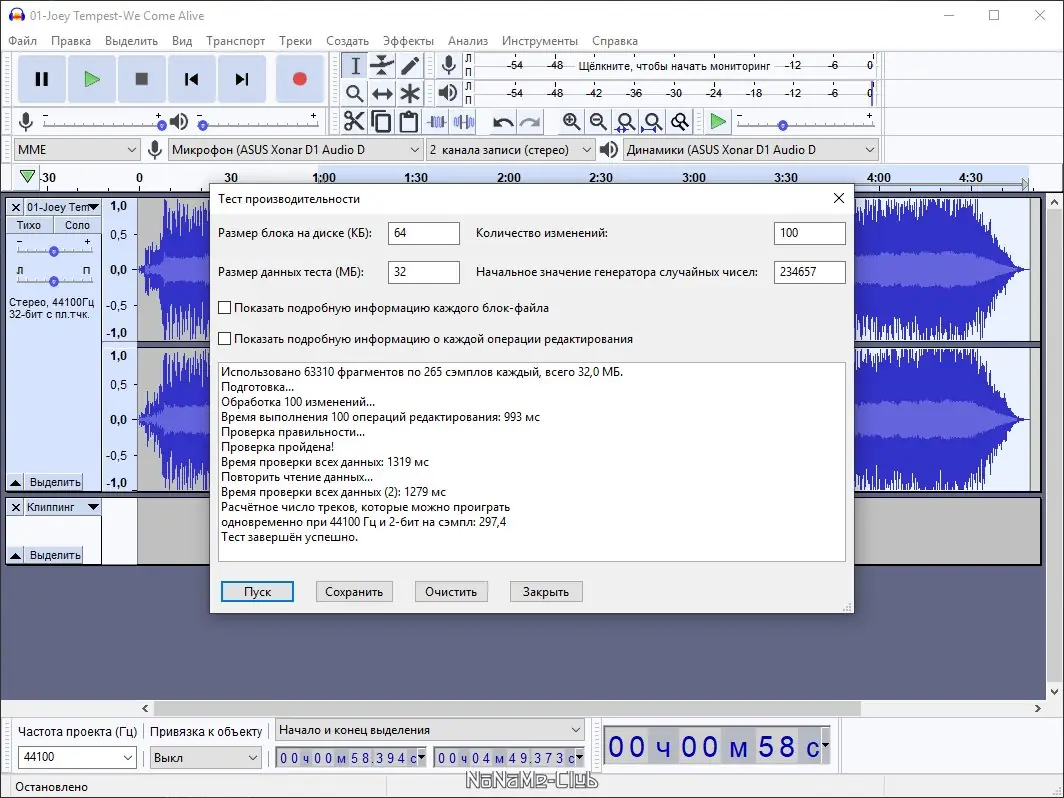Click the Пуск button
Image resolution: width=1064 pixels, height=798 pixels.
[x=257, y=592]
